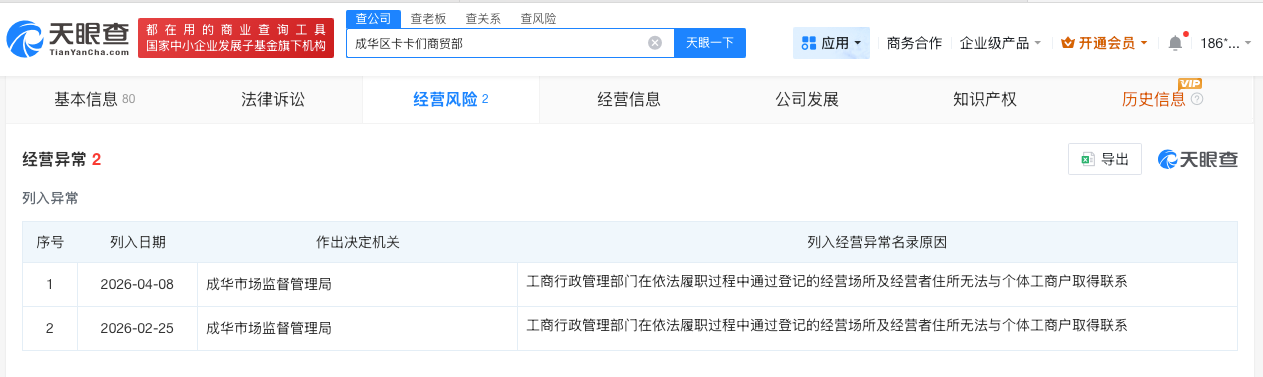Open the 商务合作 link

pyautogui.click(x=914, y=43)
